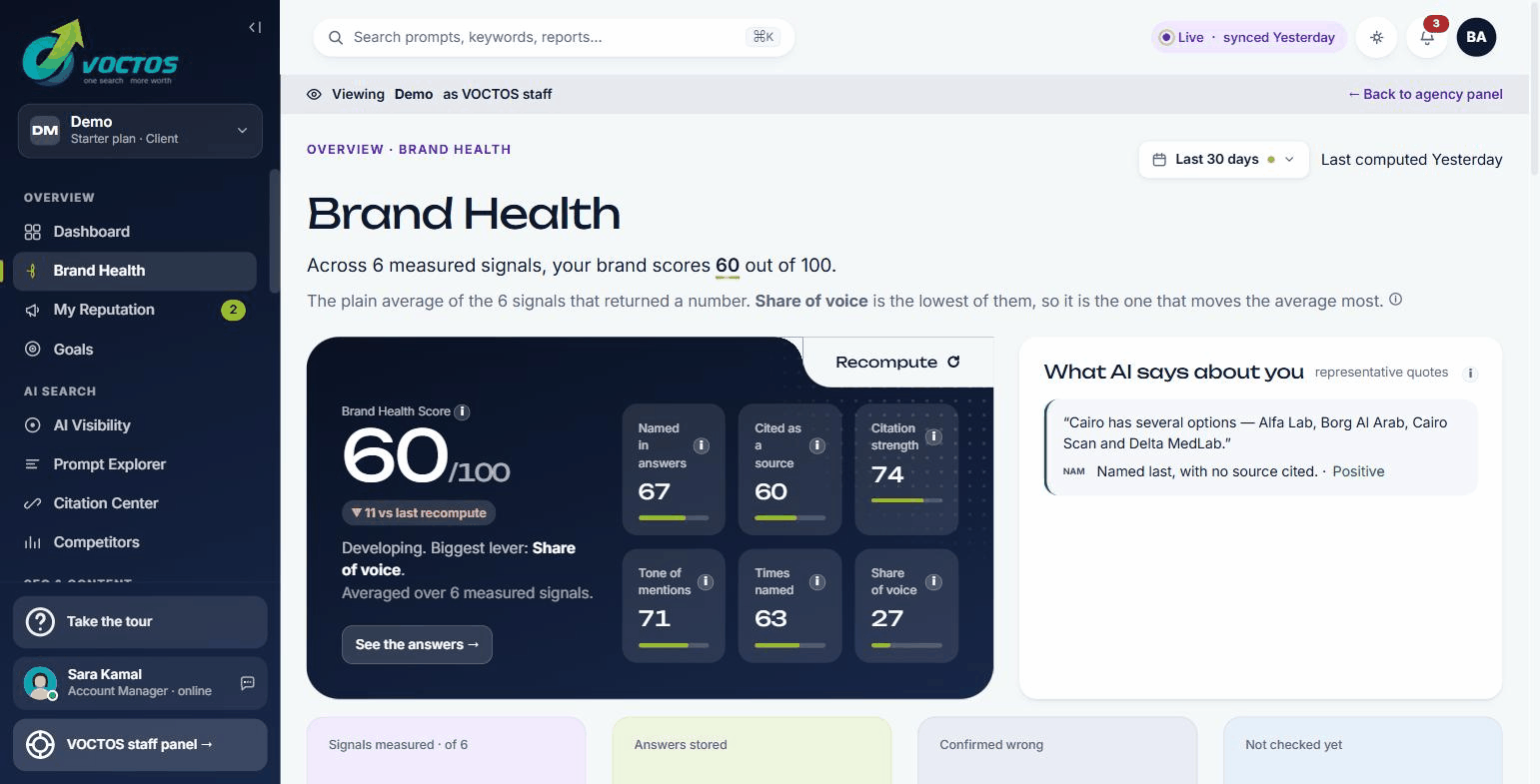Click the tour question mark icon
This screenshot has width=1540, height=784.
pos(40,621)
